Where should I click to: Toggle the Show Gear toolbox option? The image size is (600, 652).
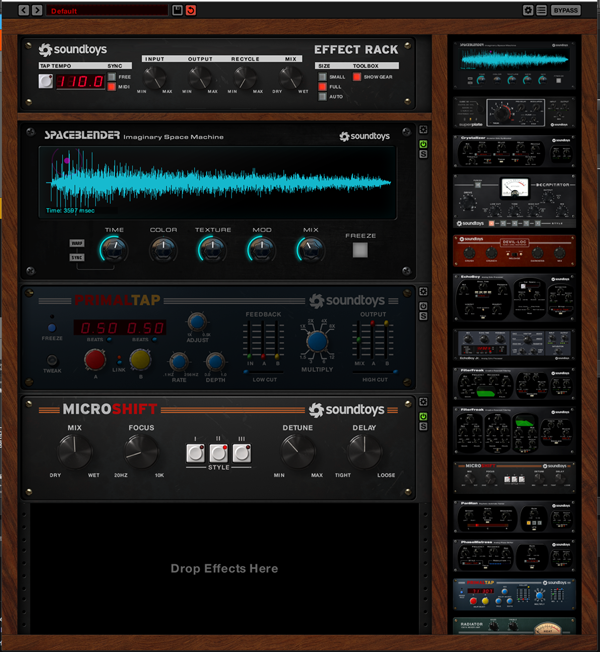357,76
